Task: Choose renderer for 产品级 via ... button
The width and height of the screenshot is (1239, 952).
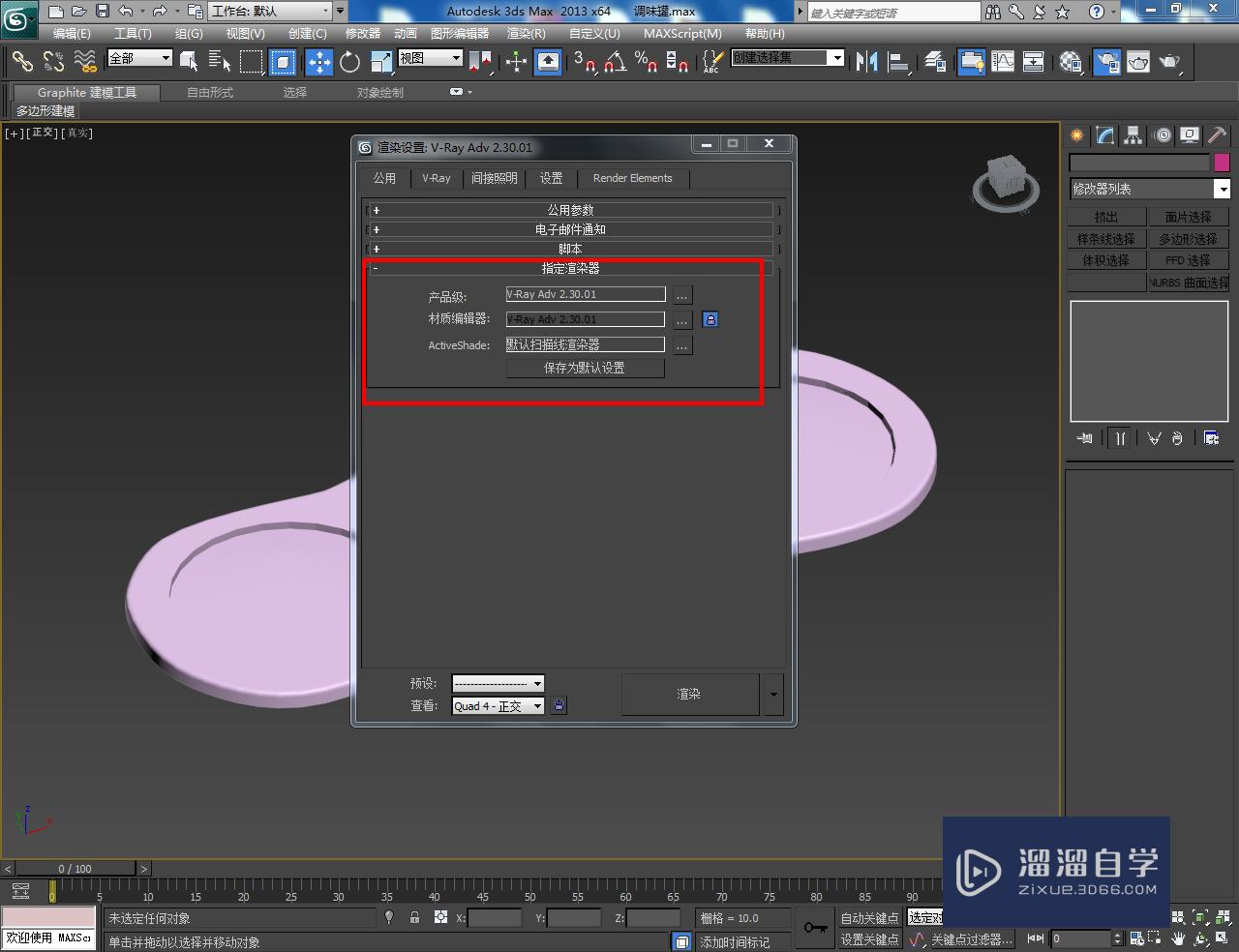Action: pos(682,295)
